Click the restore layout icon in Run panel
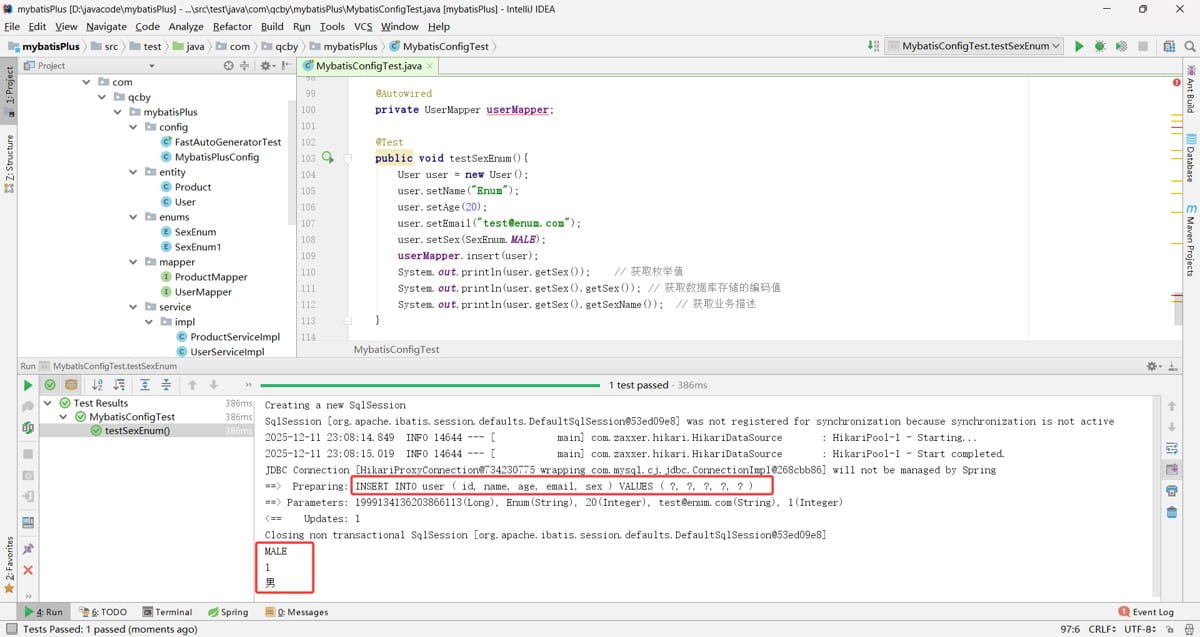1200x637 pixels. pos(28,521)
